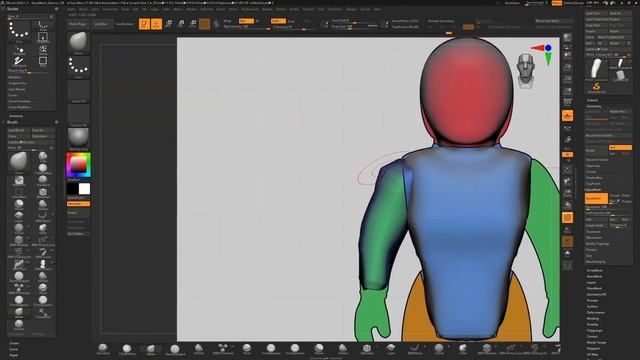This screenshot has height=360, width=640.
Task: Expand Lazy Mouse section in Stroke palette
Action: [x=17, y=89]
